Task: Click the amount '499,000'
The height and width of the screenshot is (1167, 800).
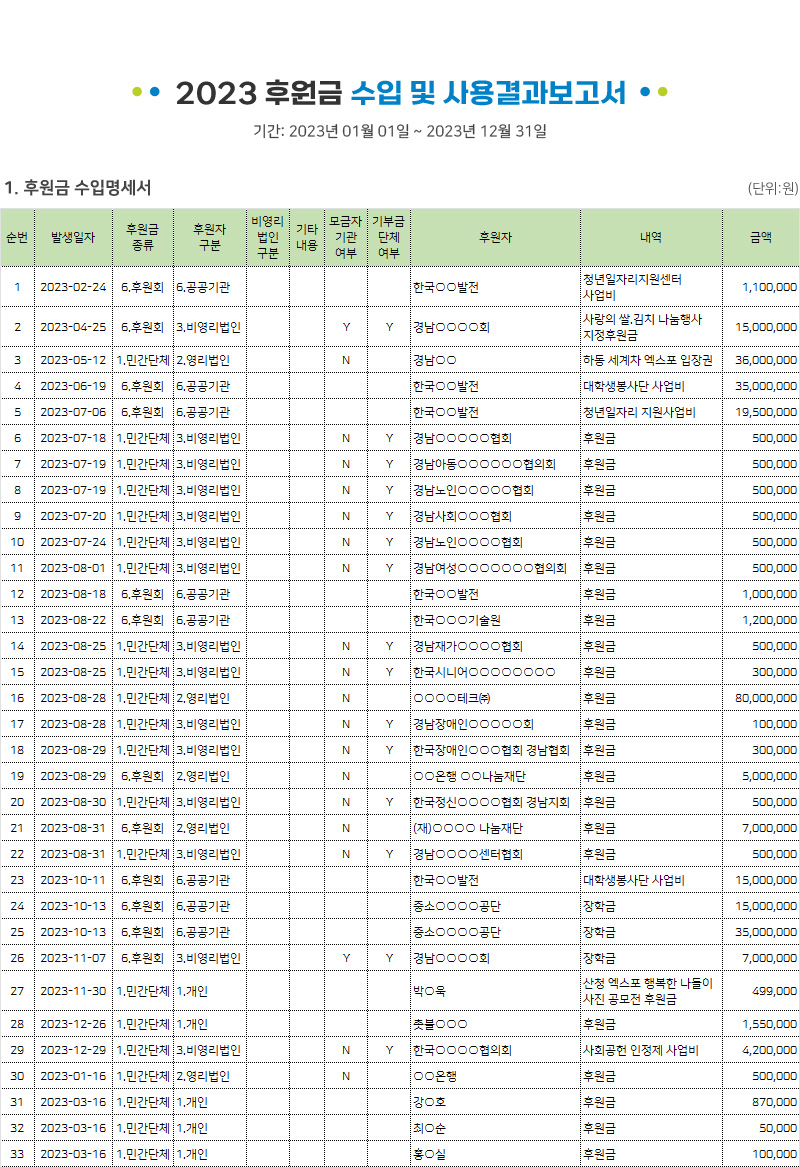Action: pyautogui.click(x=775, y=991)
